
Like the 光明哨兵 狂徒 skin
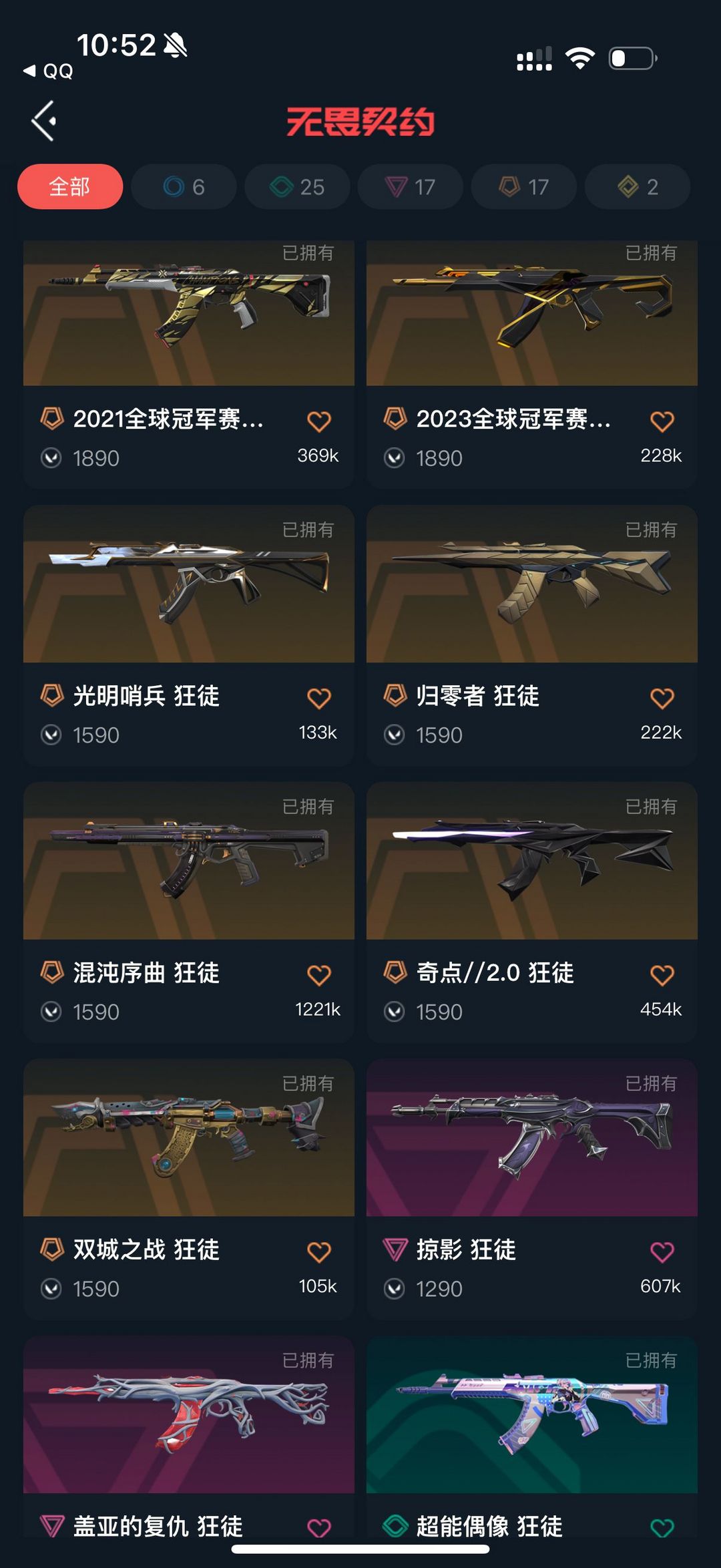click(x=319, y=699)
